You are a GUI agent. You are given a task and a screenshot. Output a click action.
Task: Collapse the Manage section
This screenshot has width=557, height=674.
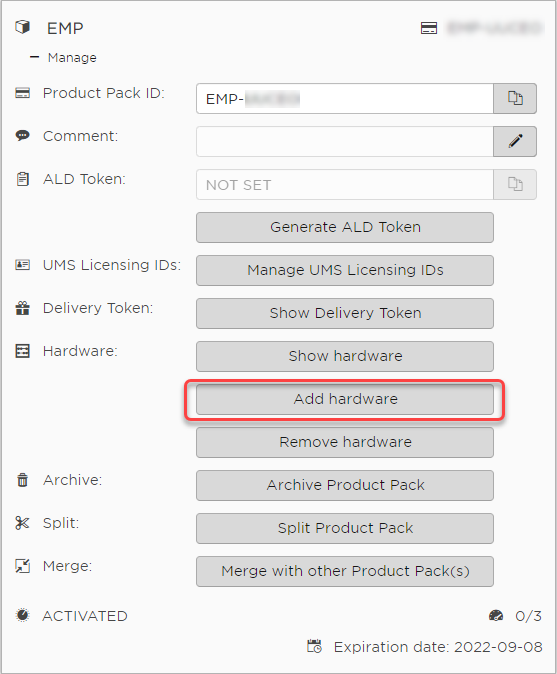tap(34, 57)
